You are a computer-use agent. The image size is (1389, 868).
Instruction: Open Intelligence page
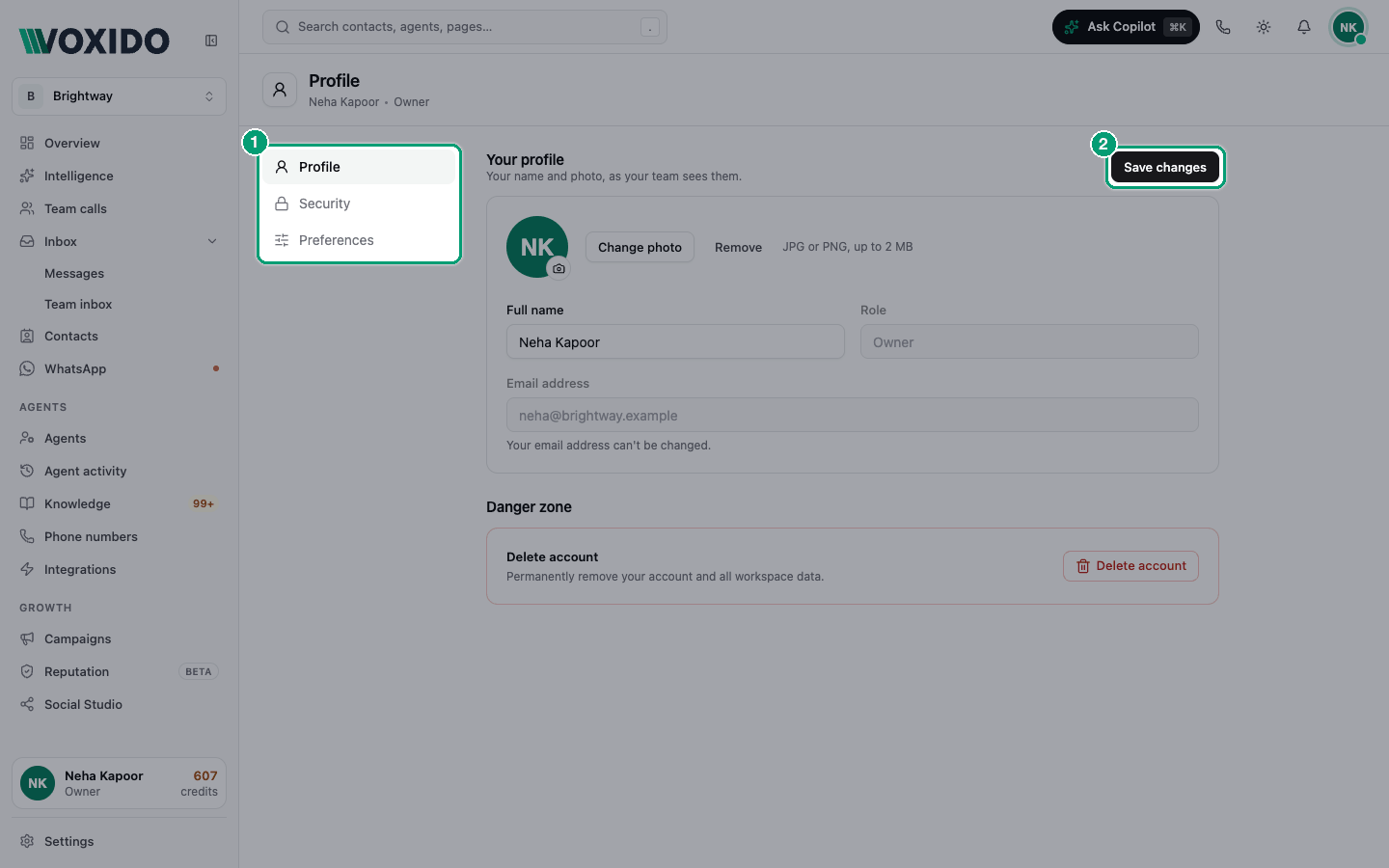(x=119, y=176)
